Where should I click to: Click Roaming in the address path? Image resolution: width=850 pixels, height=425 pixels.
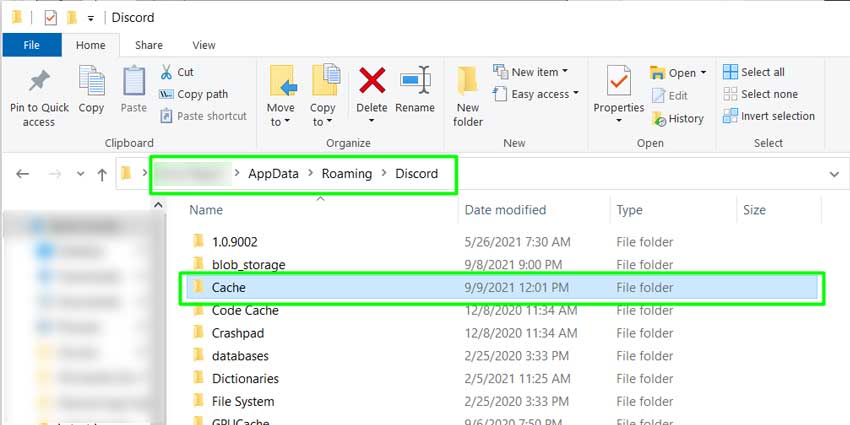pyautogui.click(x=347, y=173)
